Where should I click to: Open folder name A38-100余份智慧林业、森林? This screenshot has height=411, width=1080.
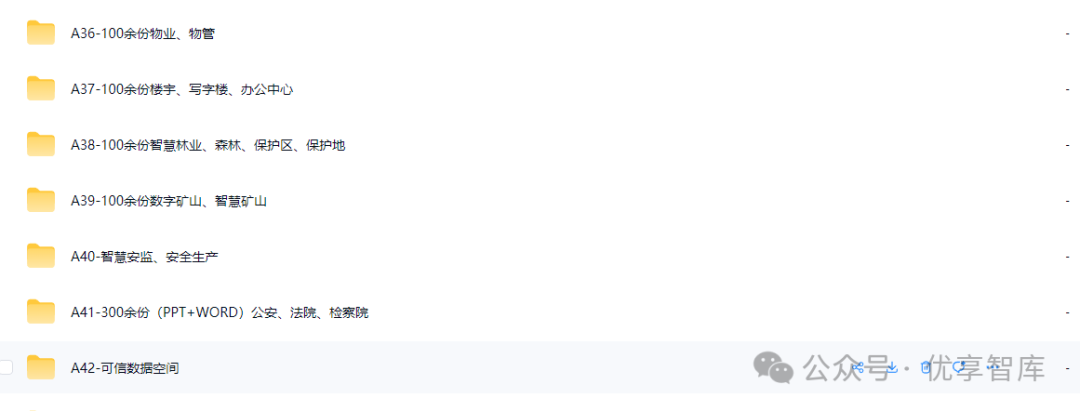pos(208,145)
